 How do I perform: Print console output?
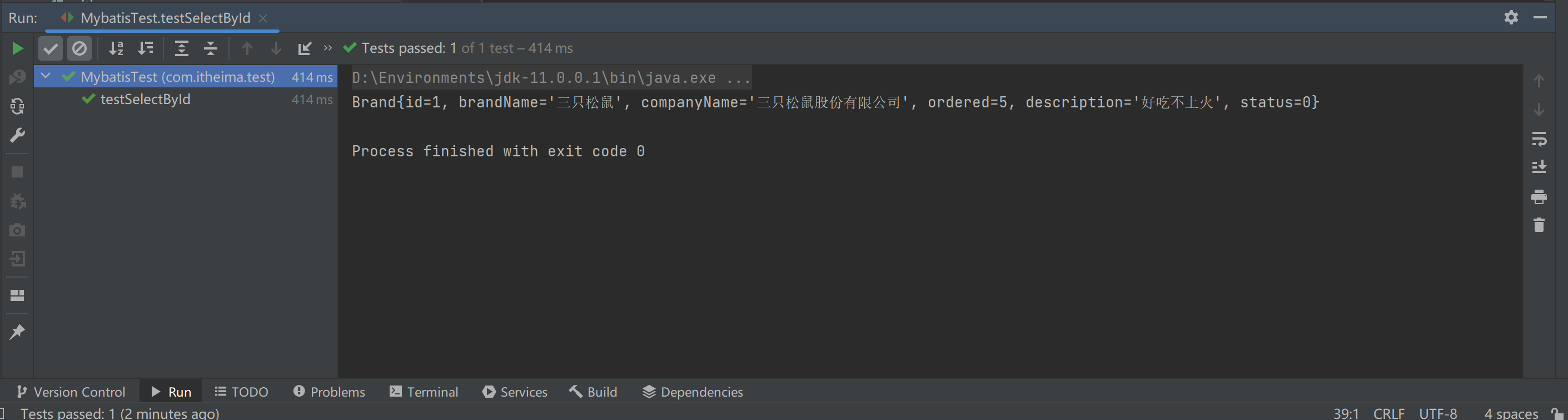[1539, 196]
